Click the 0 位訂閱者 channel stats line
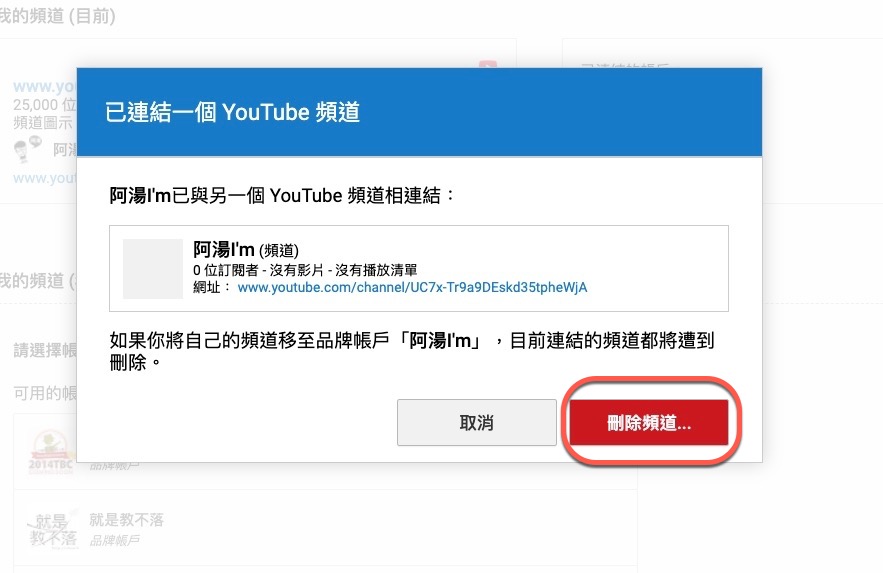Viewport: 883px width, 573px height. (305, 270)
